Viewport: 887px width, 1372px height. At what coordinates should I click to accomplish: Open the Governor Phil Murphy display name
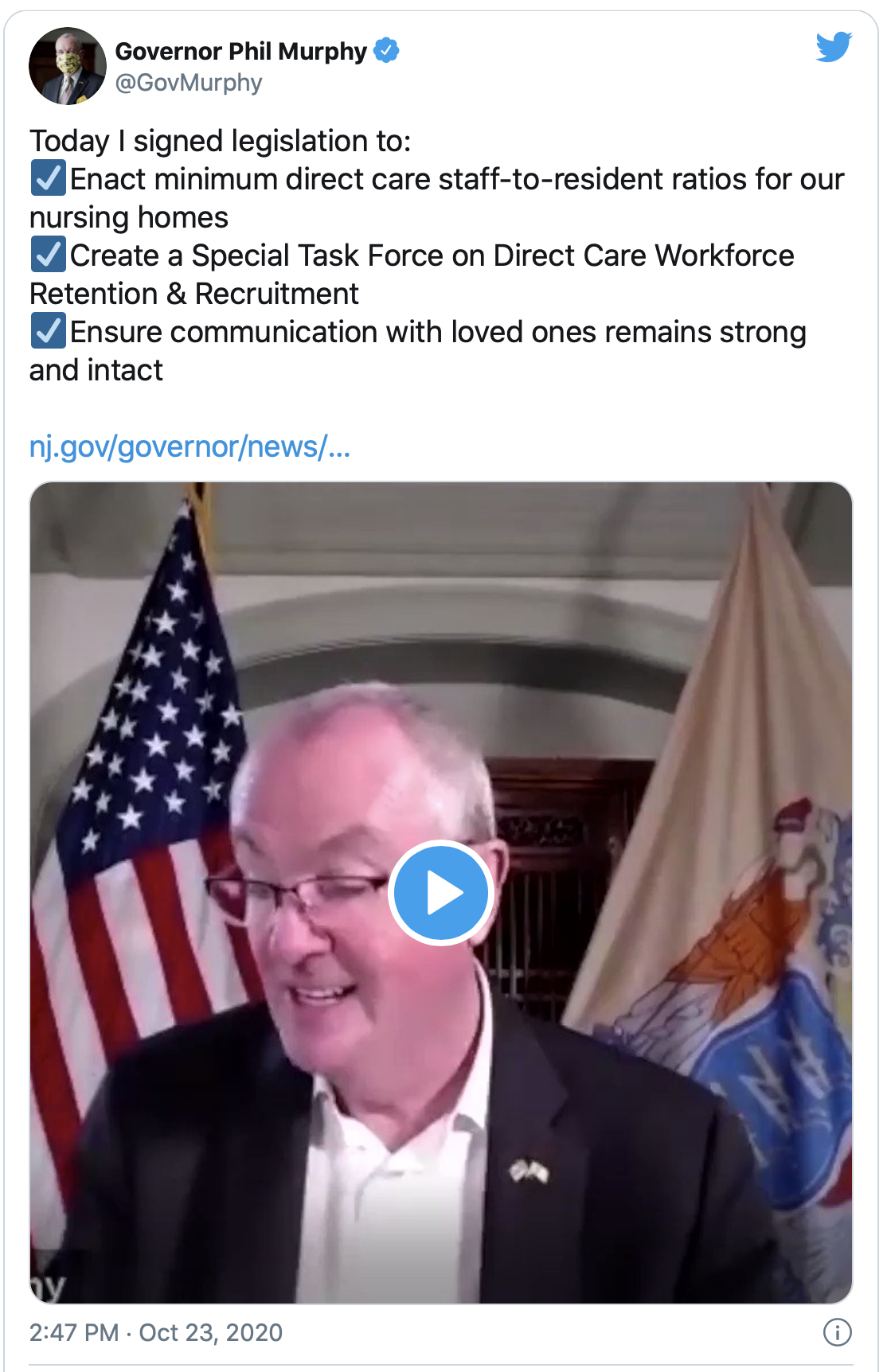click(241, 51)
